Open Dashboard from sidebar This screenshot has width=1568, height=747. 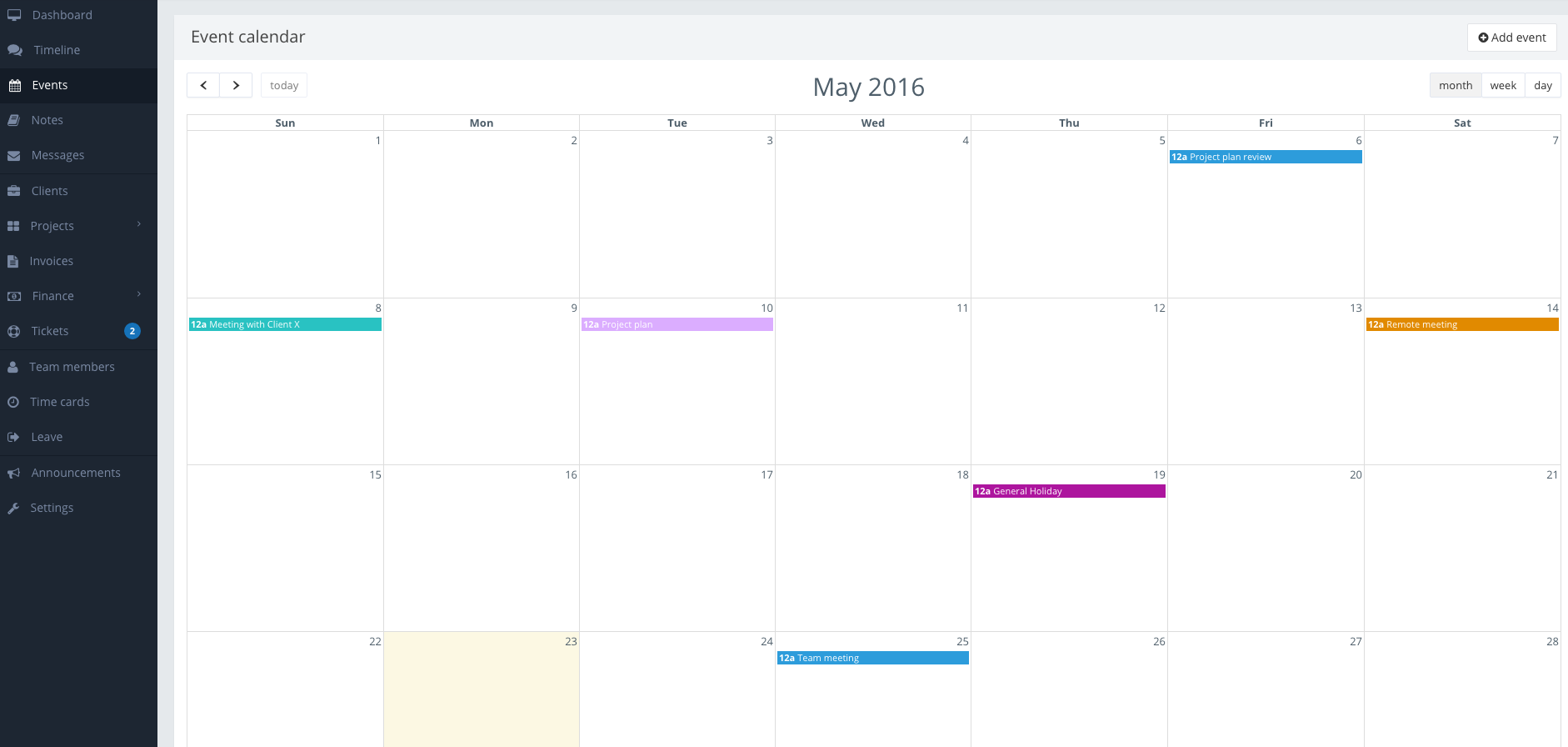click(x=78, y=15)
